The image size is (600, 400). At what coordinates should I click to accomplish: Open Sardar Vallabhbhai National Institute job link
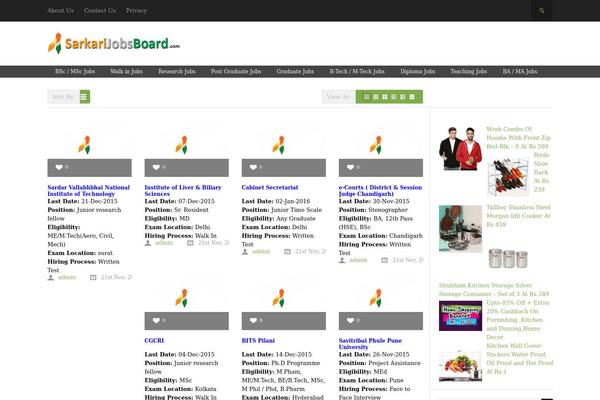coord(88,191)
